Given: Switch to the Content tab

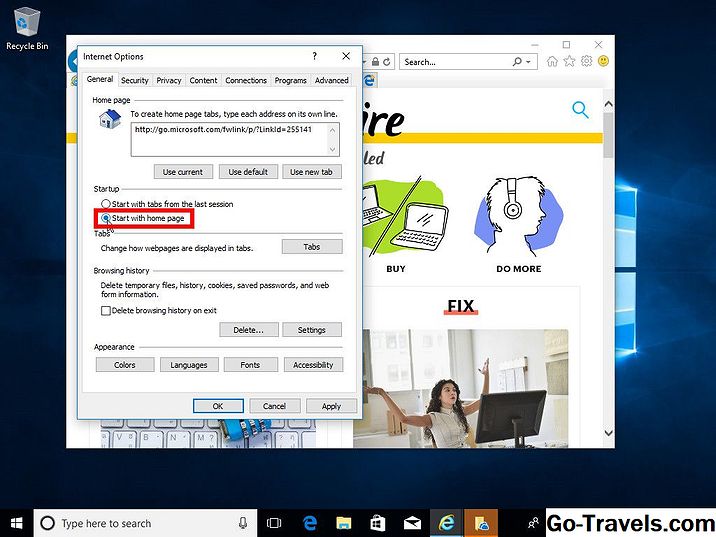Looking at the screenshot, I should 203,80.
